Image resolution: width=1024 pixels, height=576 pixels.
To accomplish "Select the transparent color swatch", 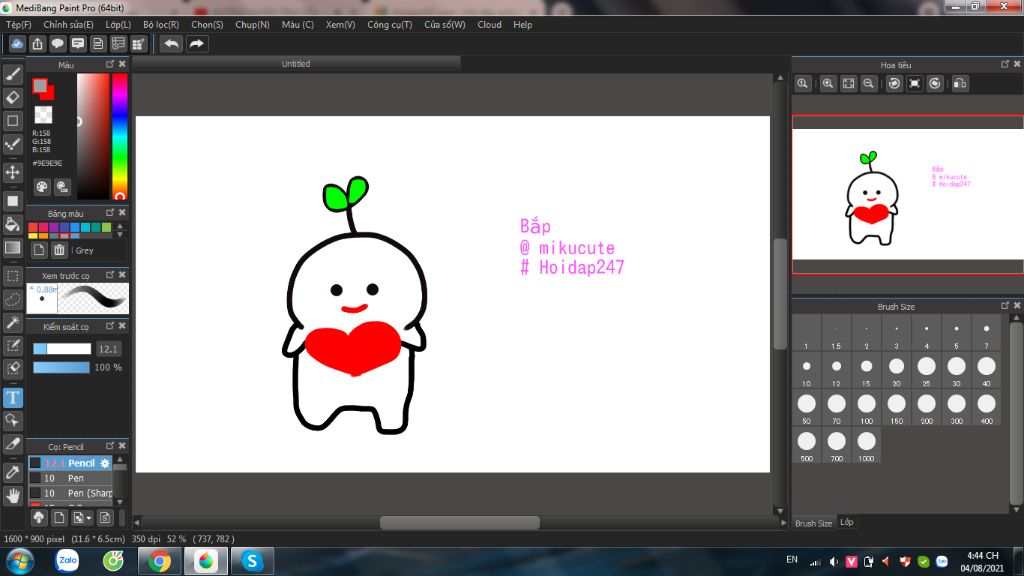I will 43,115.
